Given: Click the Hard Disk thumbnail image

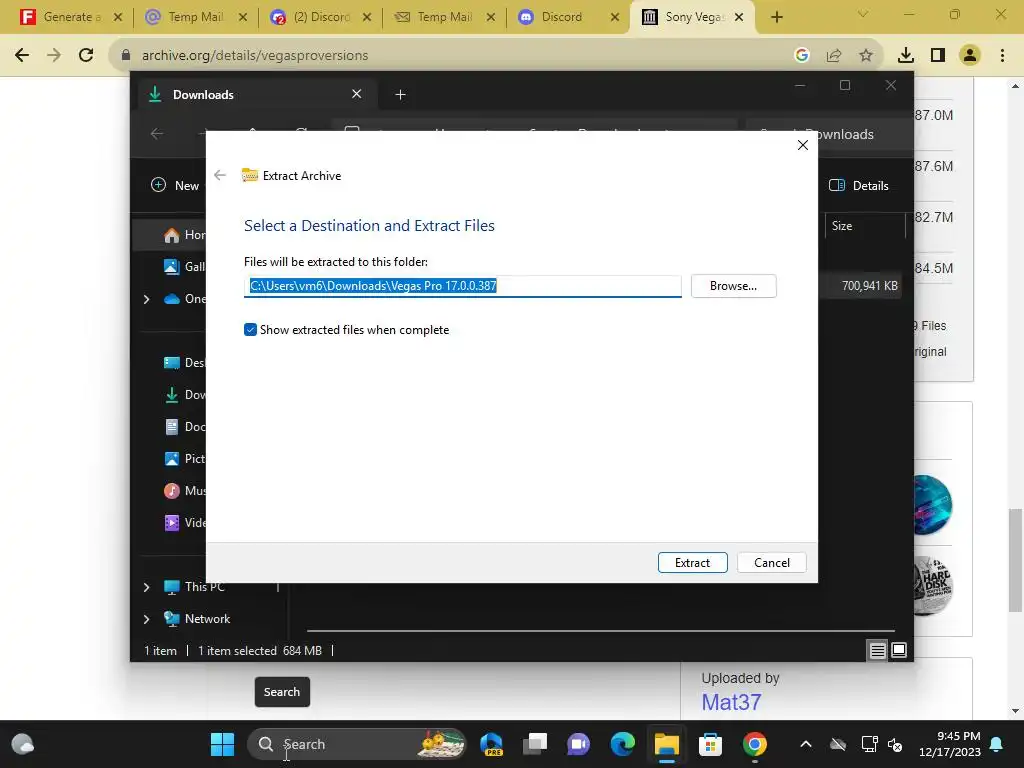Looking at the screenshot, I should click(933, 586).
